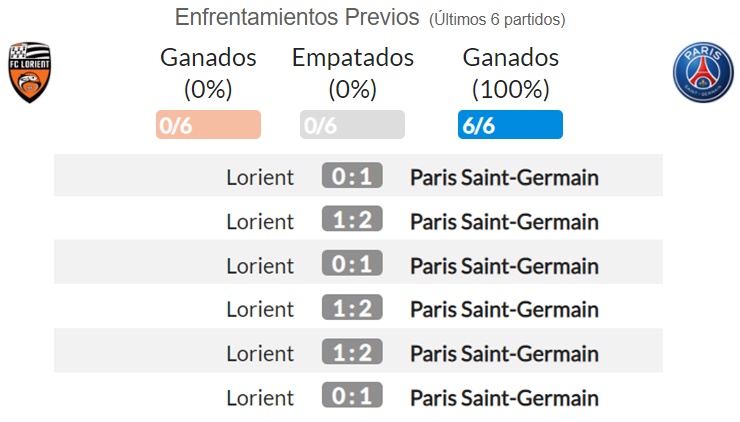Screen dimensions: 740x422
Task: Open the 0:1 score badge in first match row
Action: tap(352, 176)
